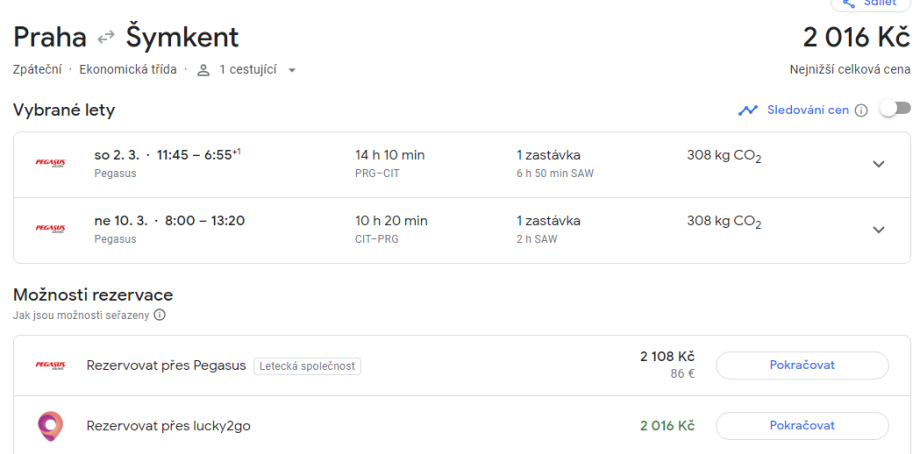This screenshot has height=454, width=920.
Task: Click Pegasus logo on the ne 10. 3. flight
Action: [50, 229]
